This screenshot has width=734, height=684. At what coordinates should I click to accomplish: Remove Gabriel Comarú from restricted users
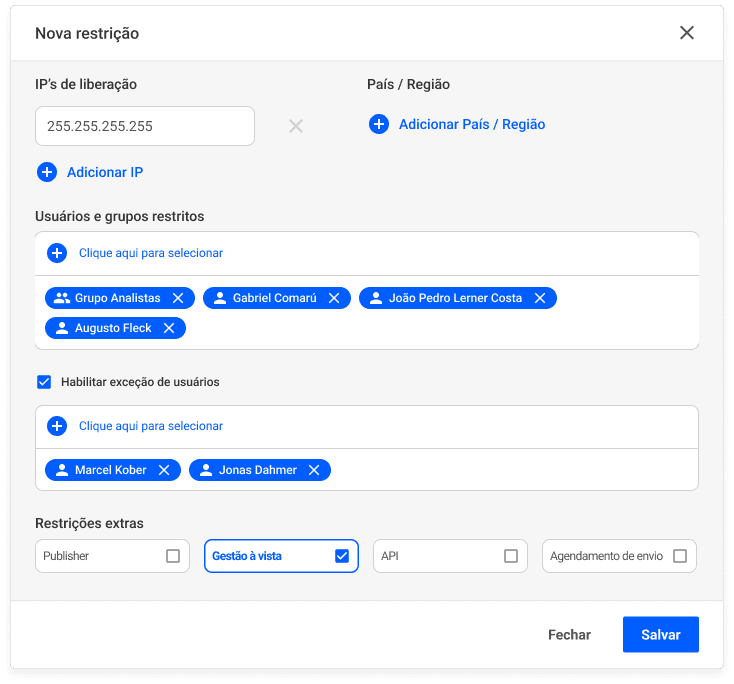coord(336,298)
